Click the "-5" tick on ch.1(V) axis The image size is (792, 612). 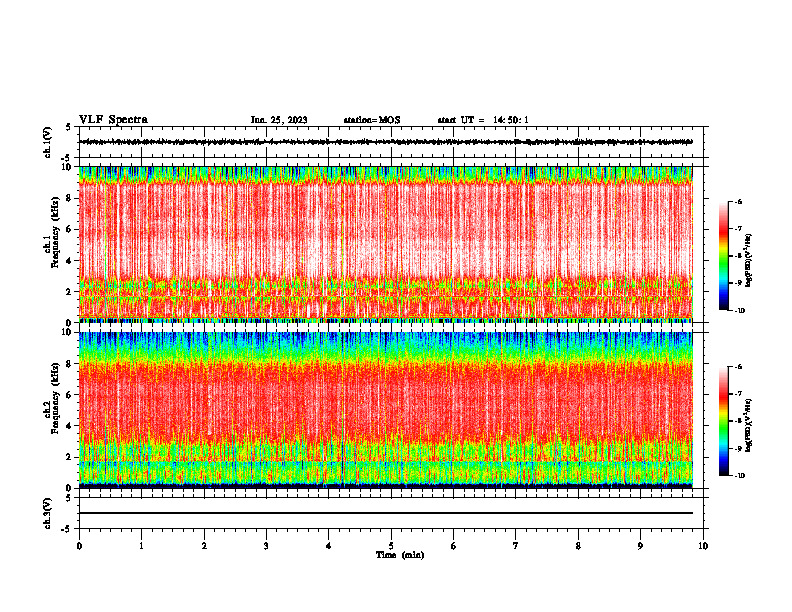point(66,158)
